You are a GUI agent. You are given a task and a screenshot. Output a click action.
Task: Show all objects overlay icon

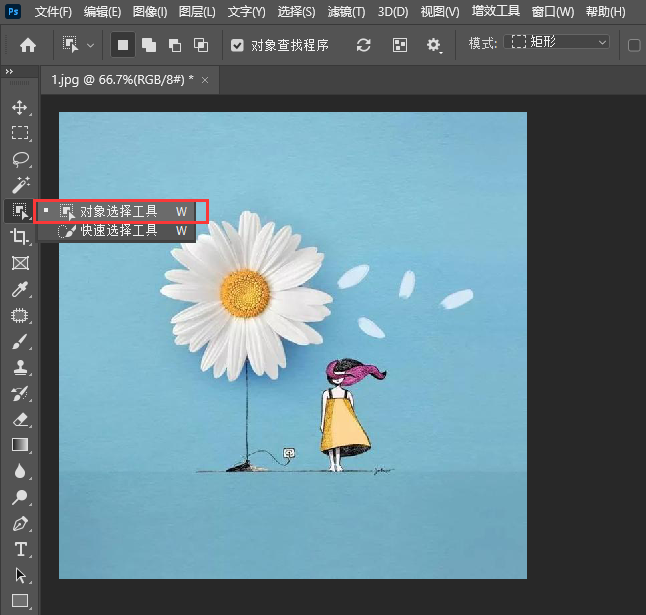tap(400, 45)
